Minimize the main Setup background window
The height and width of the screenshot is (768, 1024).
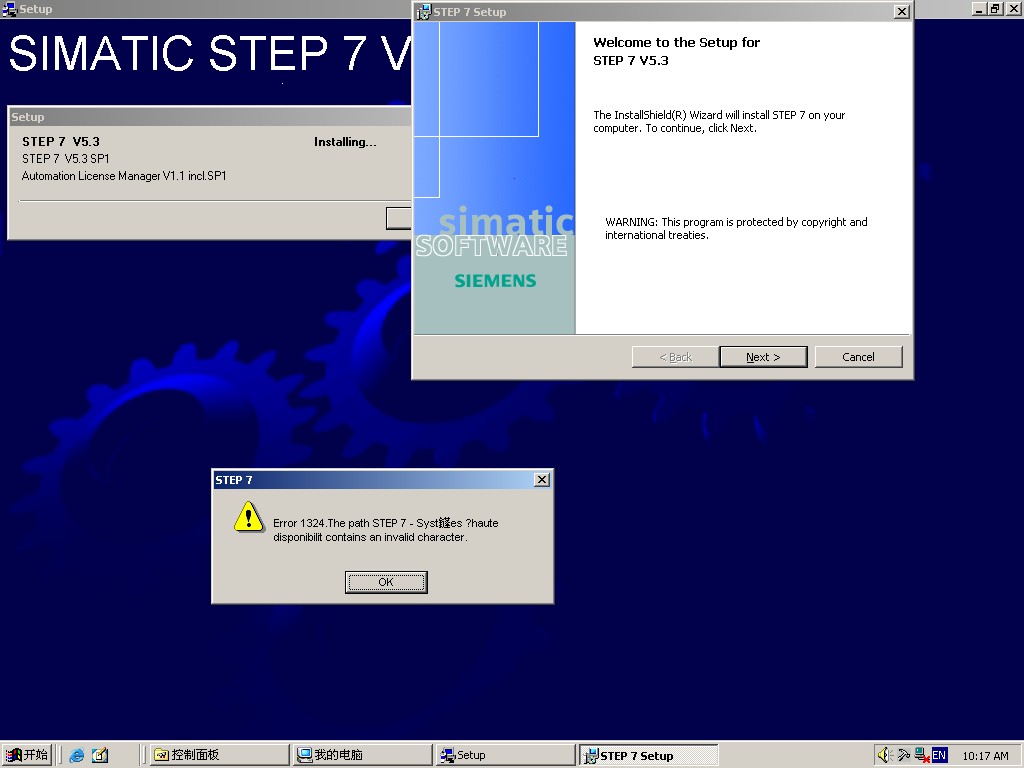979,8
